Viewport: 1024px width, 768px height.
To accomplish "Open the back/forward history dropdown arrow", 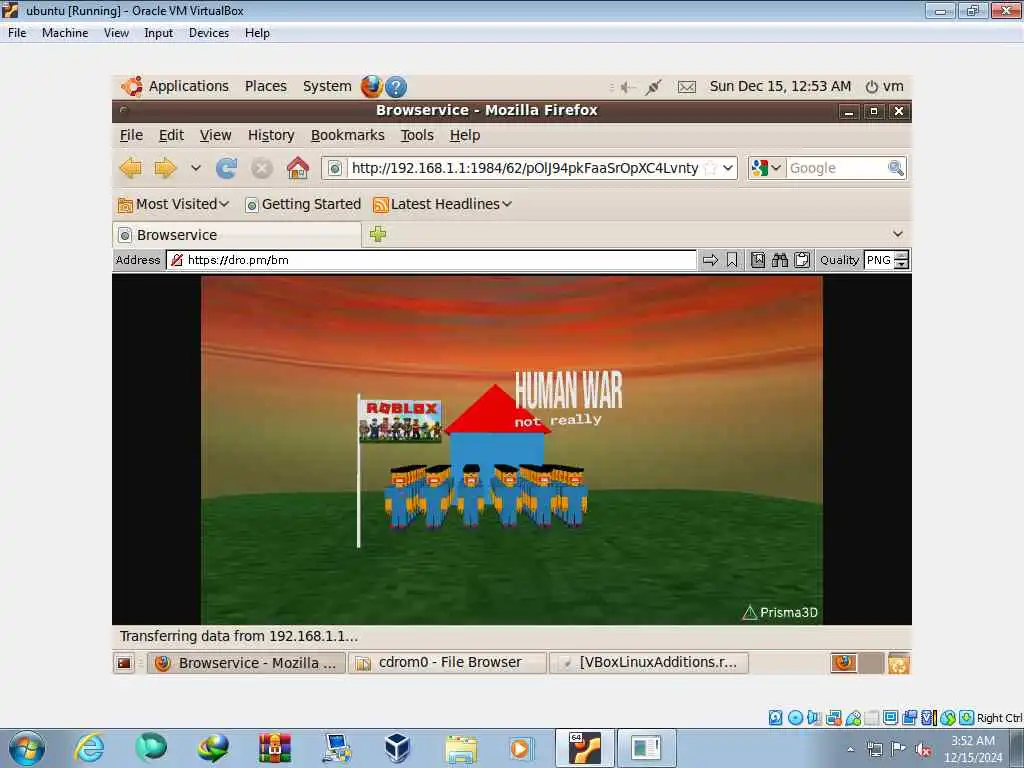I will click(x=195, y=168).
